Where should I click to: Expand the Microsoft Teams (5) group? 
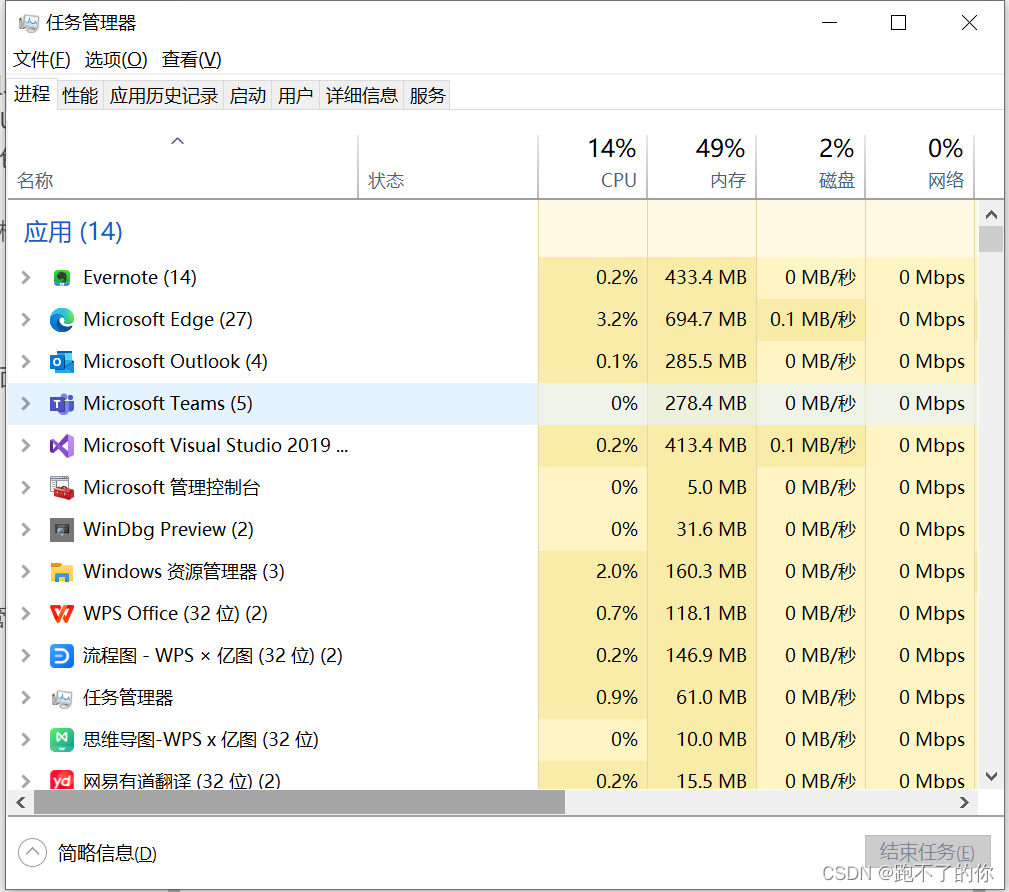point(26,404)
